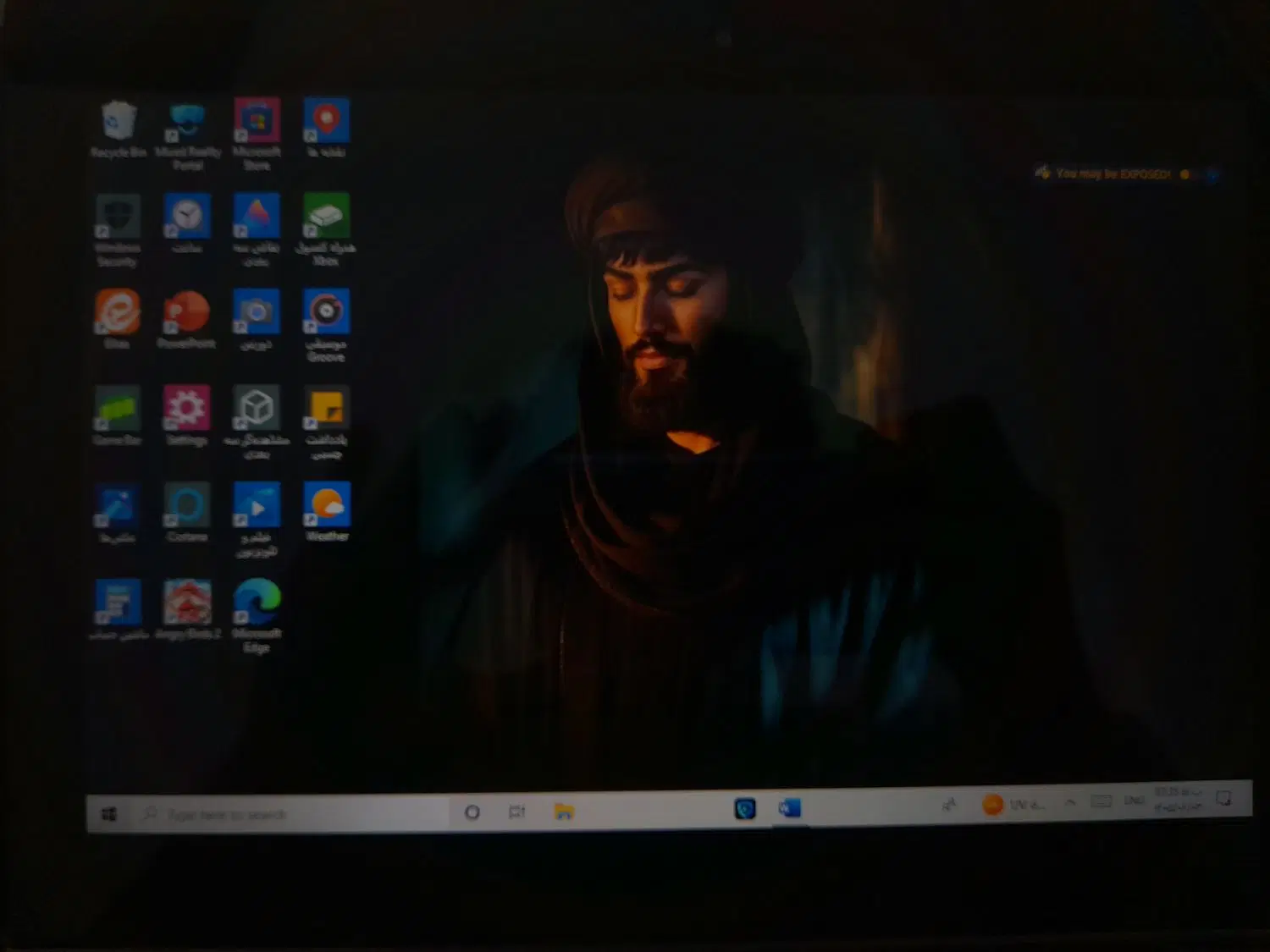Open the clock app shortcut on the desktop
Screen dimensions: 1270x952
(x=187, y=224)
